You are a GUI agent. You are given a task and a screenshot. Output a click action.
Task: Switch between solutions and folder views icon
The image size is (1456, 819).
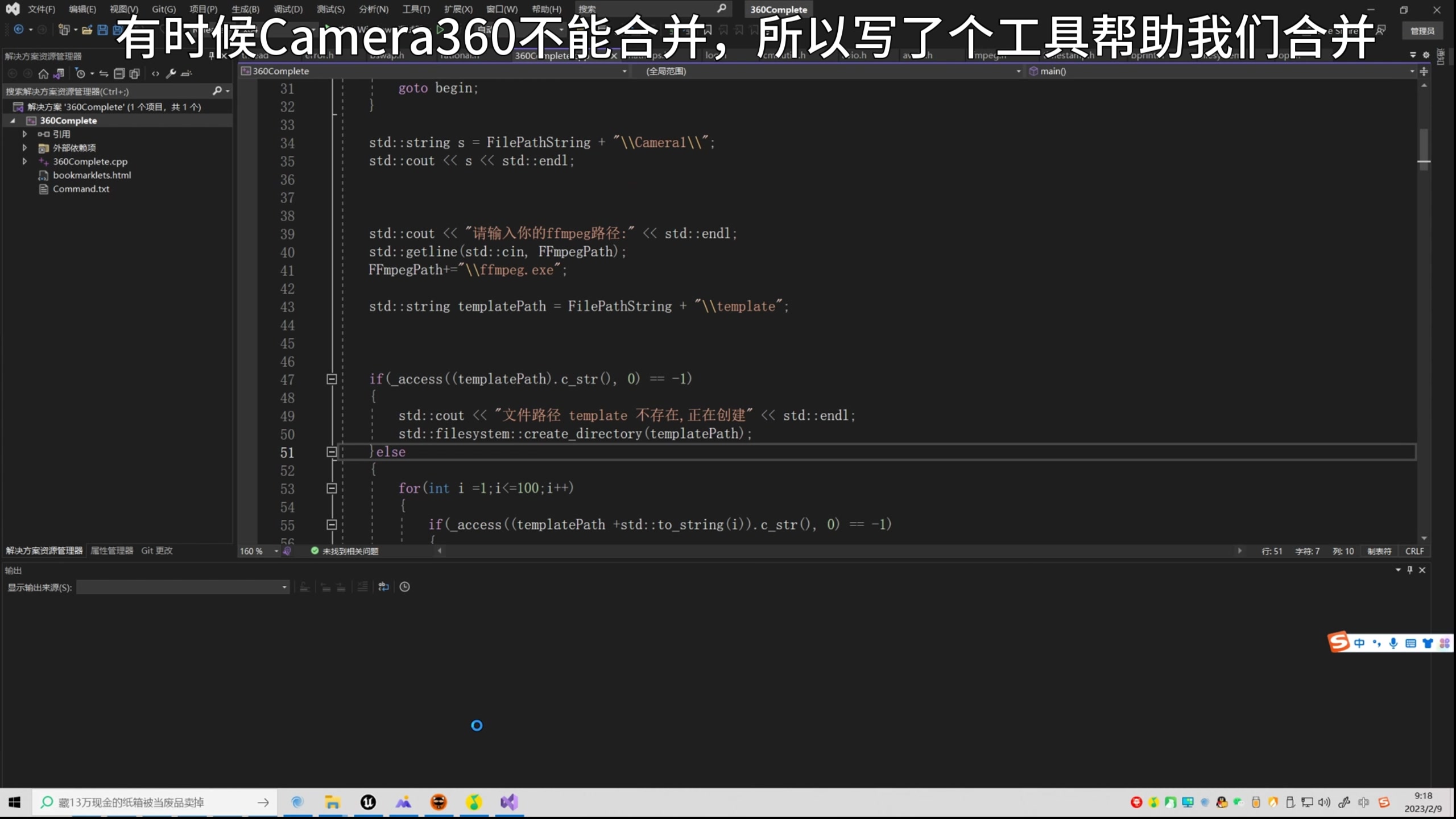coord(59,73)
